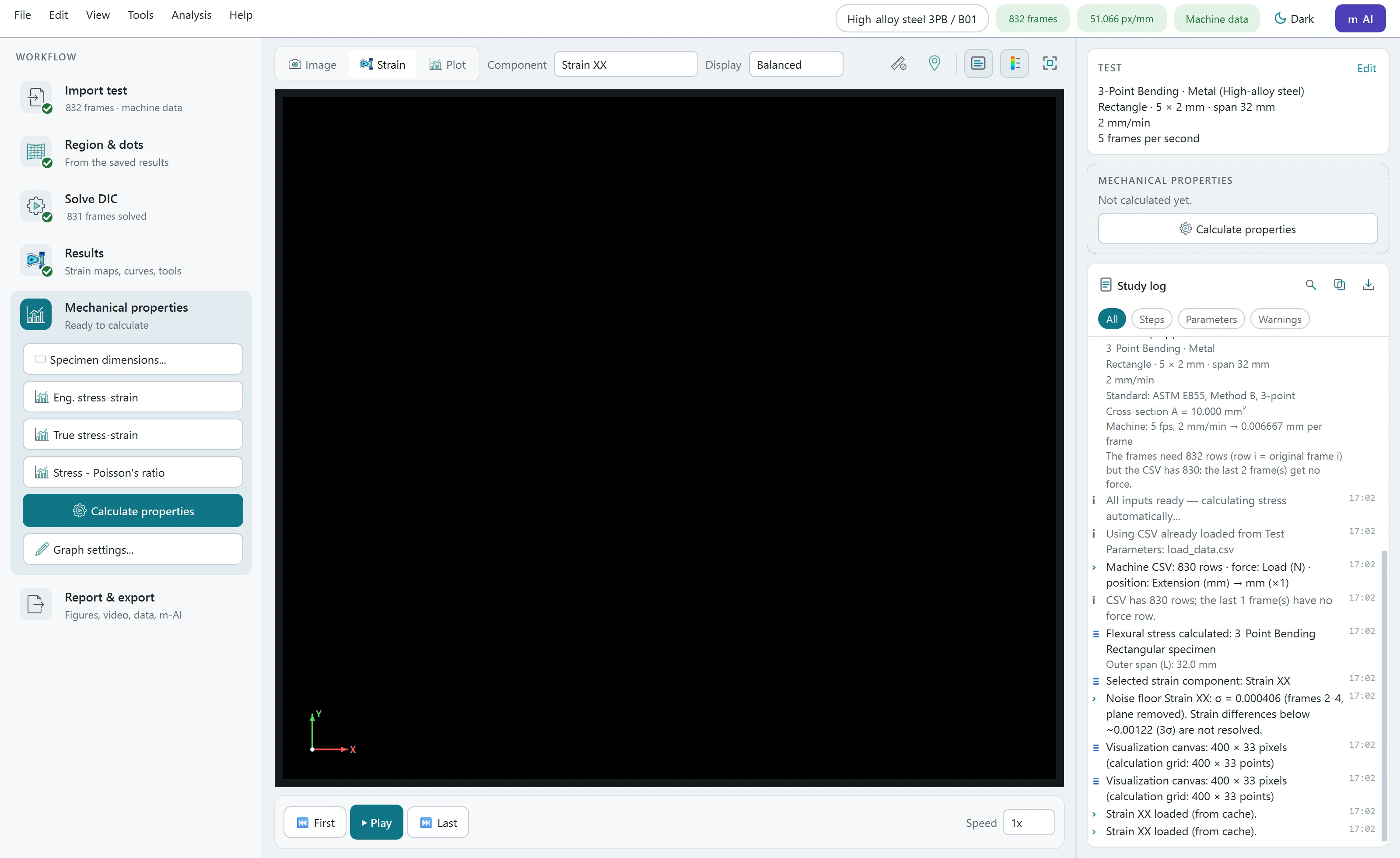Click the m-AI button
1400x858 pixels.
tap(1360, 19)
